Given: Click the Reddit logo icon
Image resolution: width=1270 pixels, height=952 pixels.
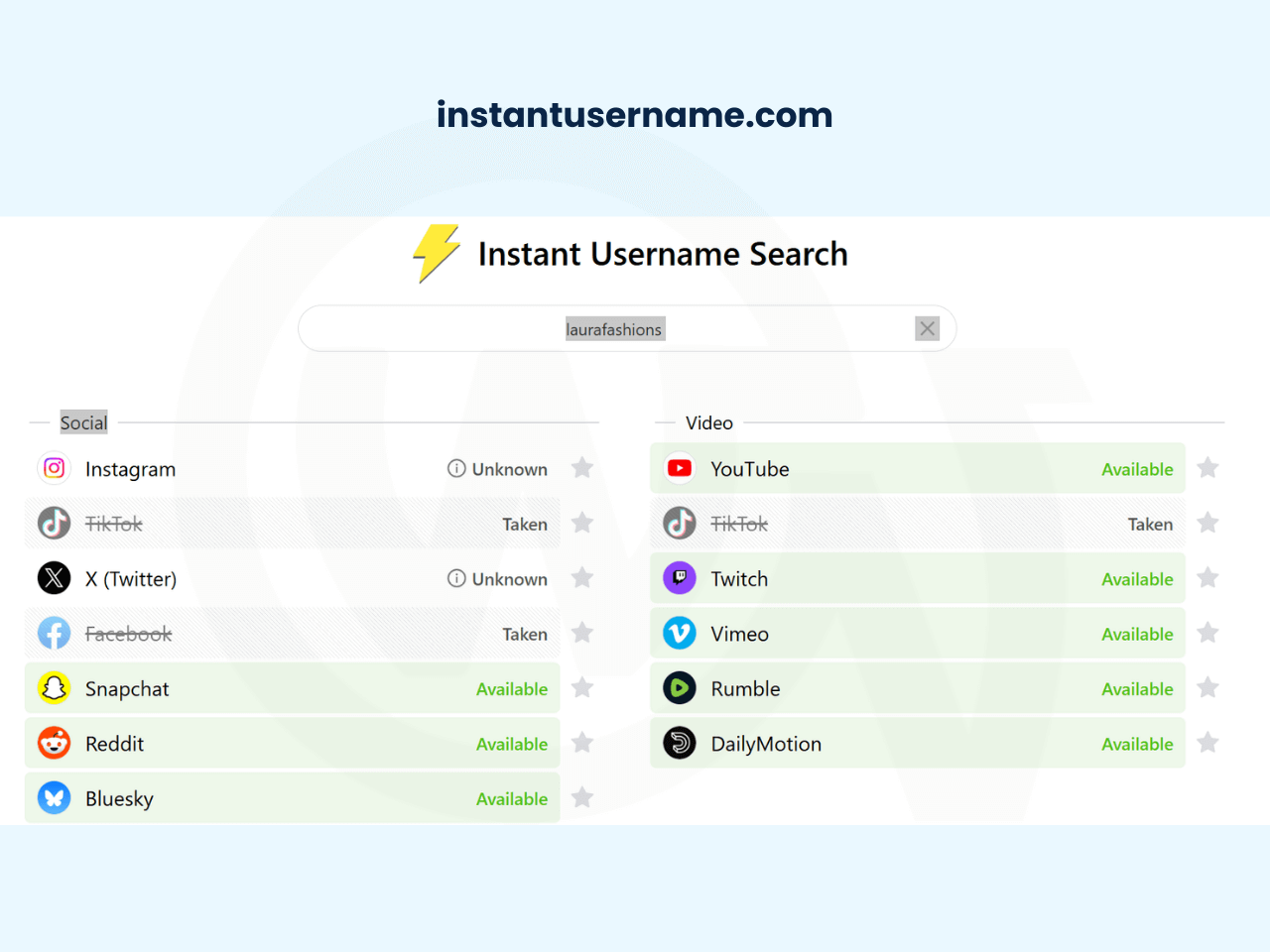Looking at the screenshot, I should point(55,743).
